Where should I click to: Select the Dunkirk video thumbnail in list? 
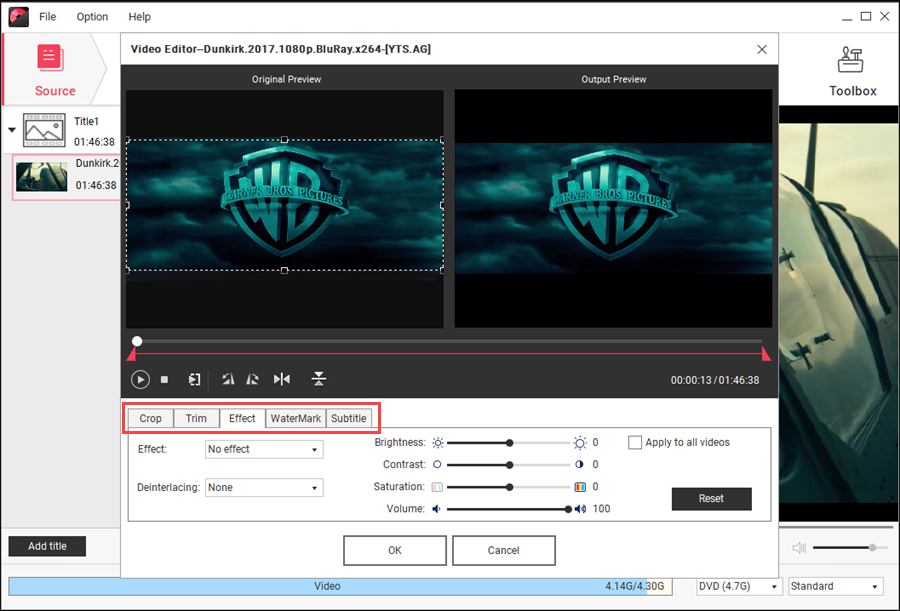41,176
